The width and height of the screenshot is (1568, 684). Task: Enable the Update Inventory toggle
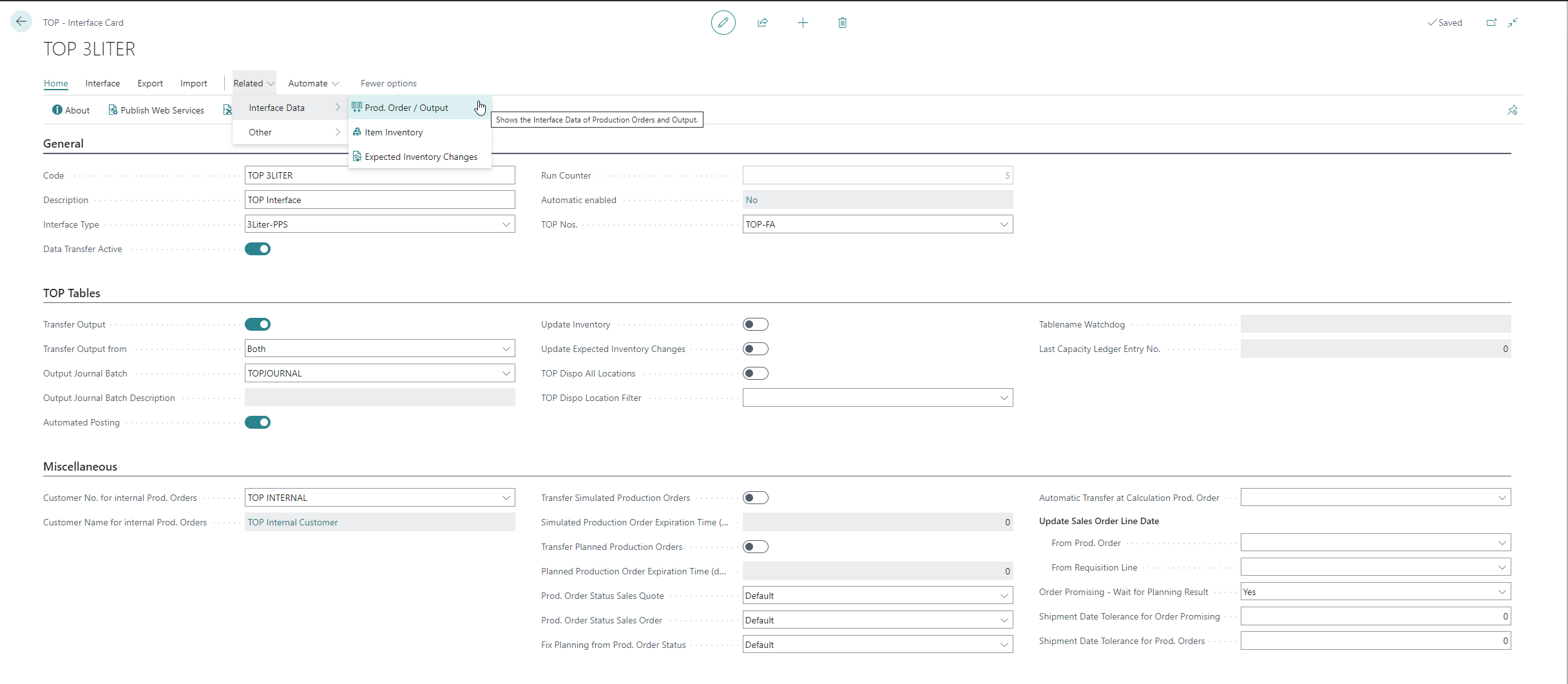[x=755, y=324]
